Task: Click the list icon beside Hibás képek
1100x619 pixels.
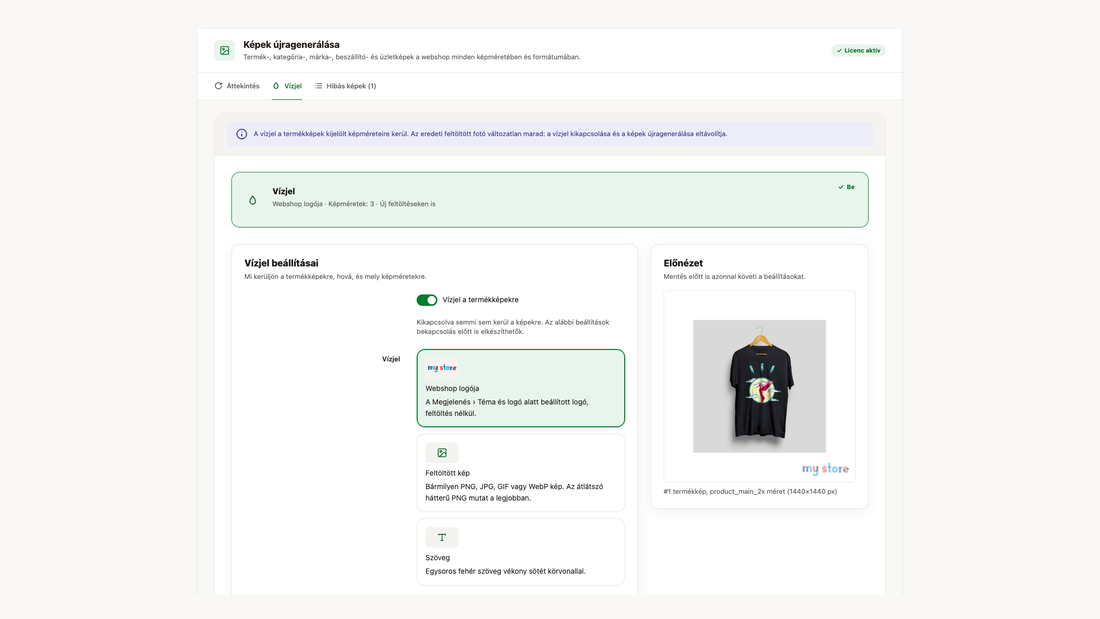Action: tap(318, 86)
